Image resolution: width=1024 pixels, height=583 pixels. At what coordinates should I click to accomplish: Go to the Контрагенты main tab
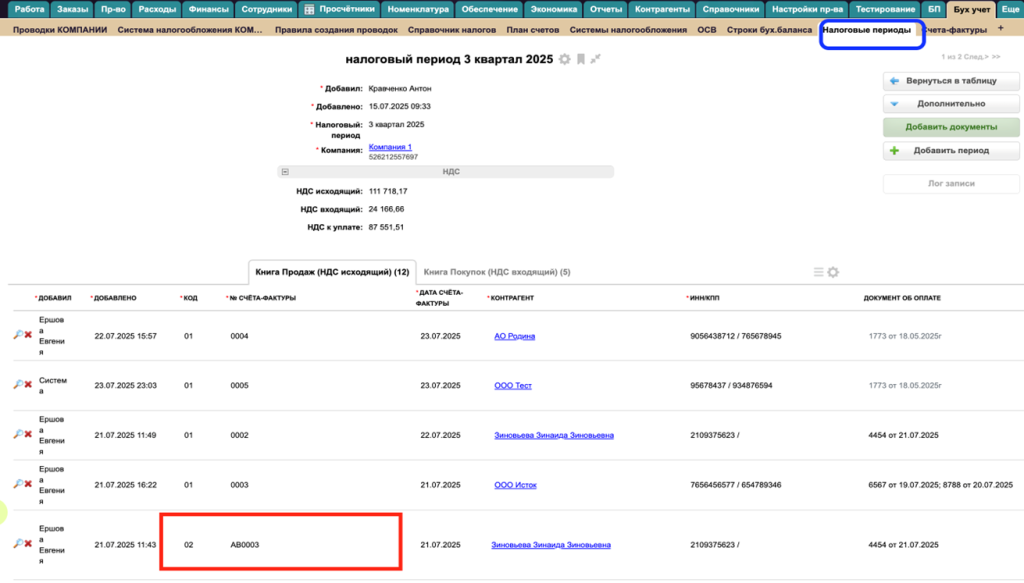[662, 9]
